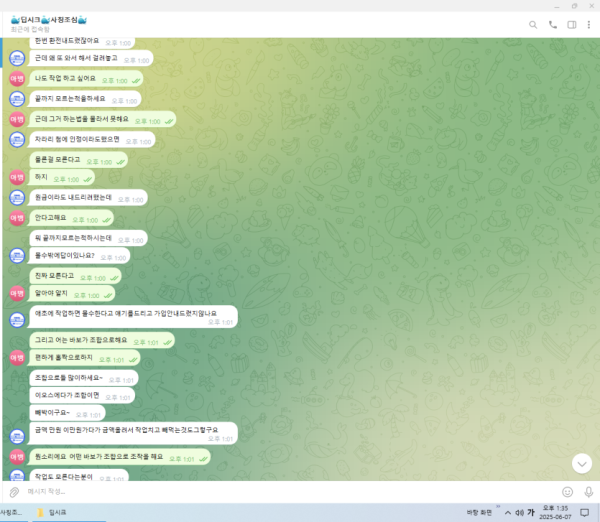The height and width of the screenshot is (522, 600).
Task: Select message '몰수밖에답이있나요?'
Action: point(80,256)
